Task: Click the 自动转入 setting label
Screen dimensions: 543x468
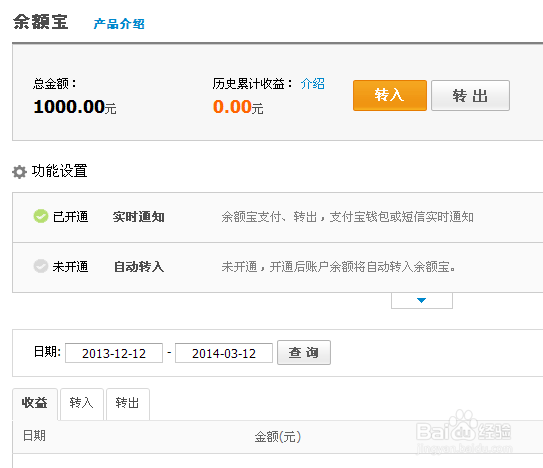Action: point(139,267)
